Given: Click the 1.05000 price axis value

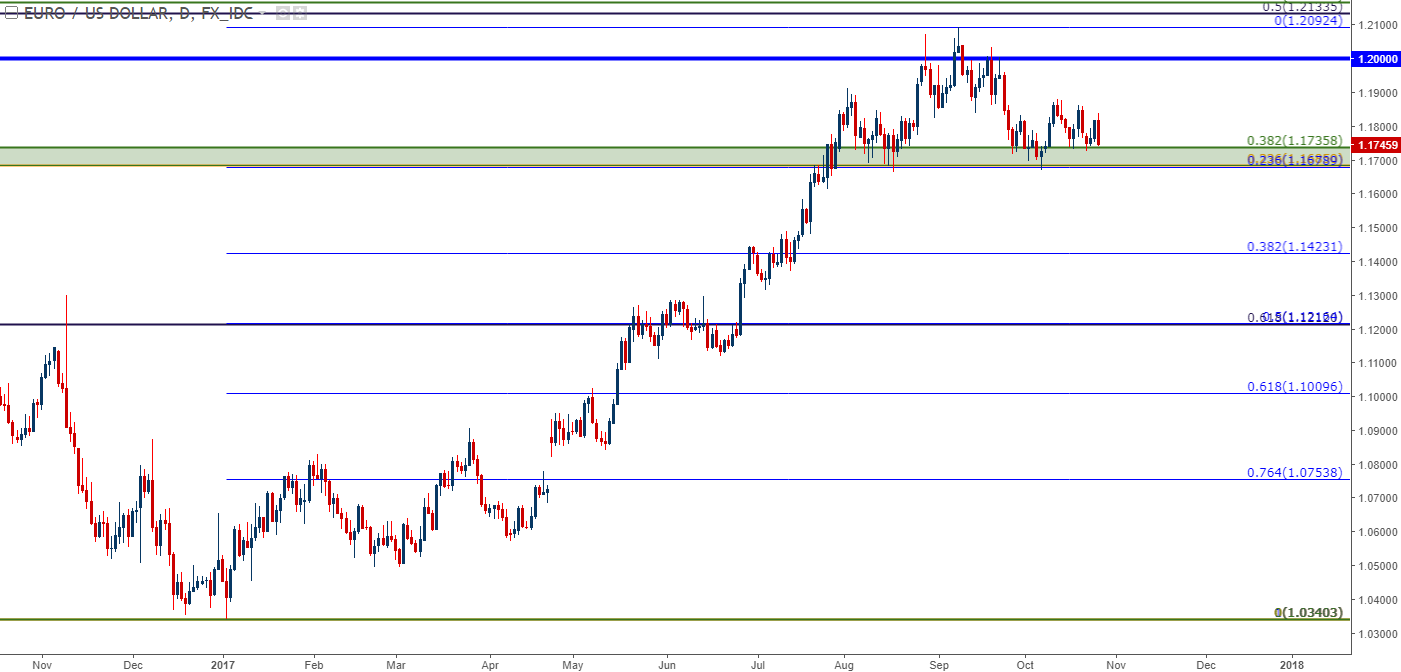Looking at the screenshot, I should (1376, 566).
